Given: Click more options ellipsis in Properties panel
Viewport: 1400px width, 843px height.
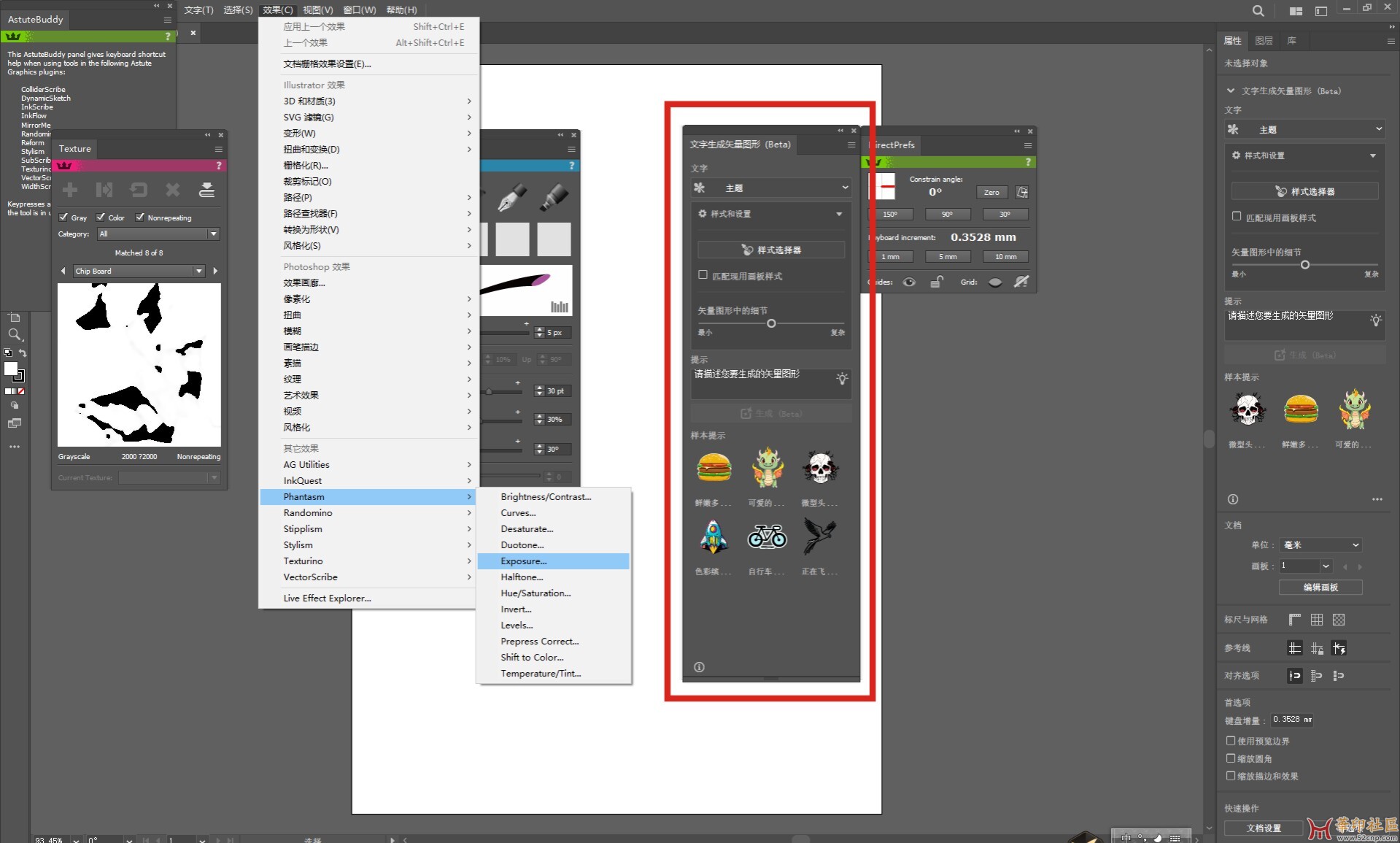Looking at the screenshot, I should coord(1377,499).
